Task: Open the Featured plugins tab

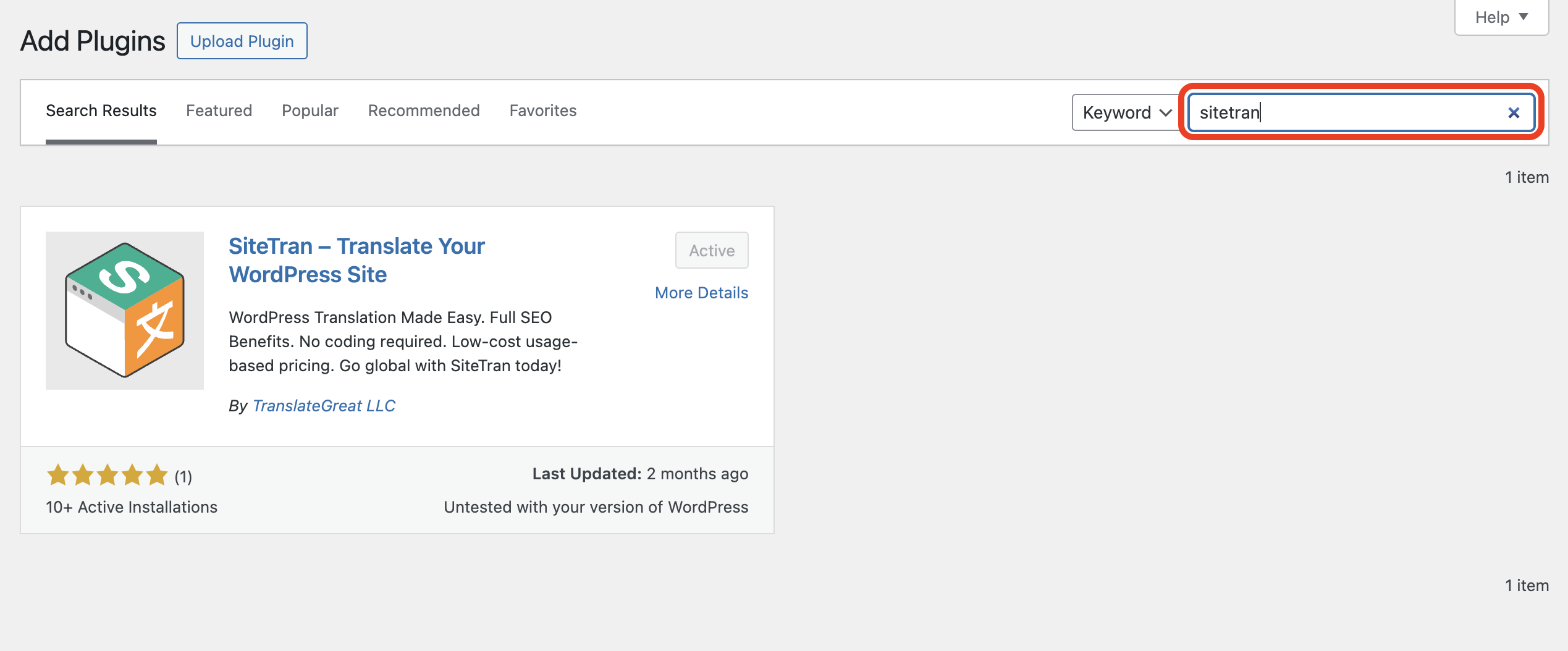Action: click(219, 111)
